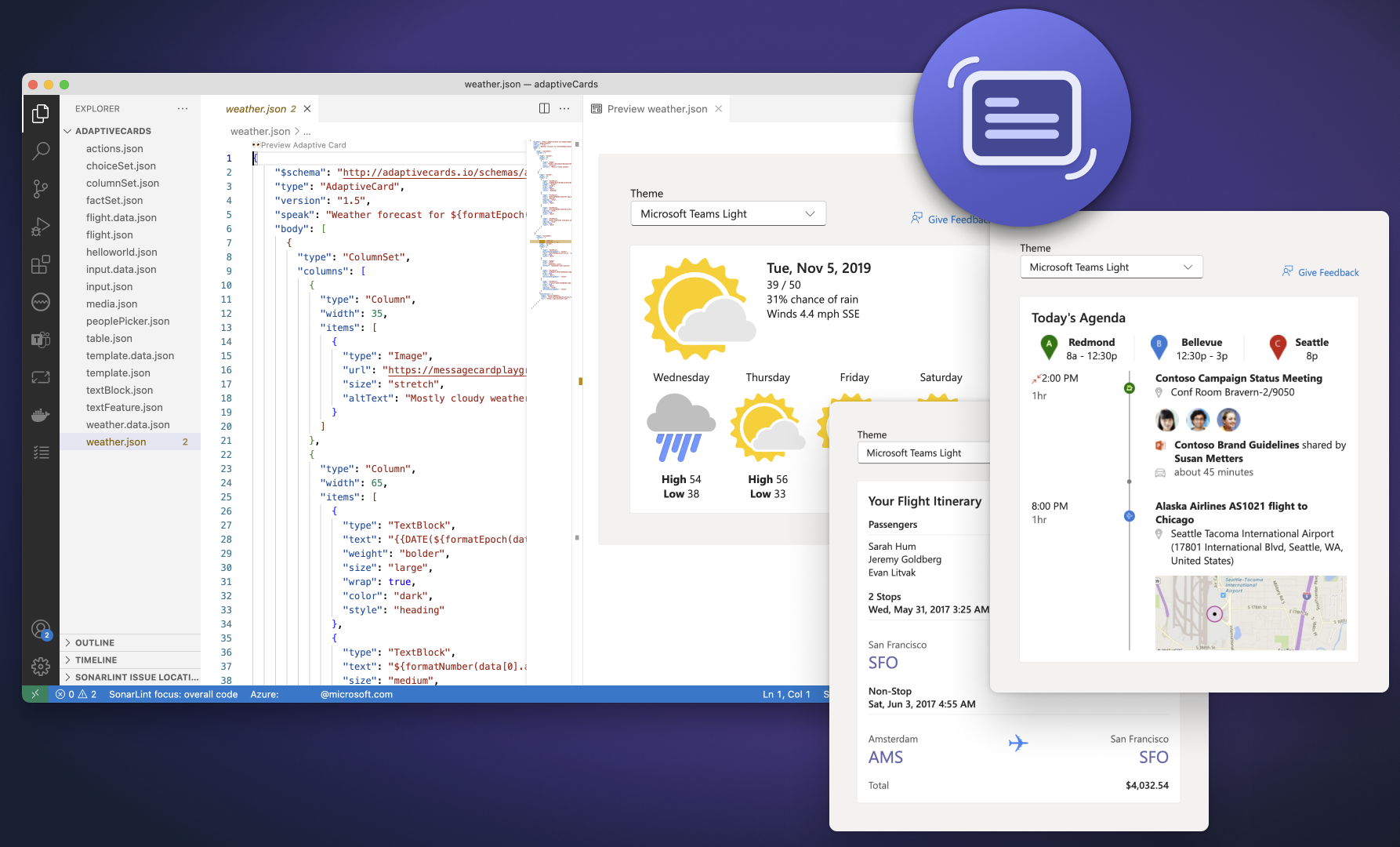
Task: Click the map thumbnail in Today's Agenda card
Action: [x=1250, y=613]
